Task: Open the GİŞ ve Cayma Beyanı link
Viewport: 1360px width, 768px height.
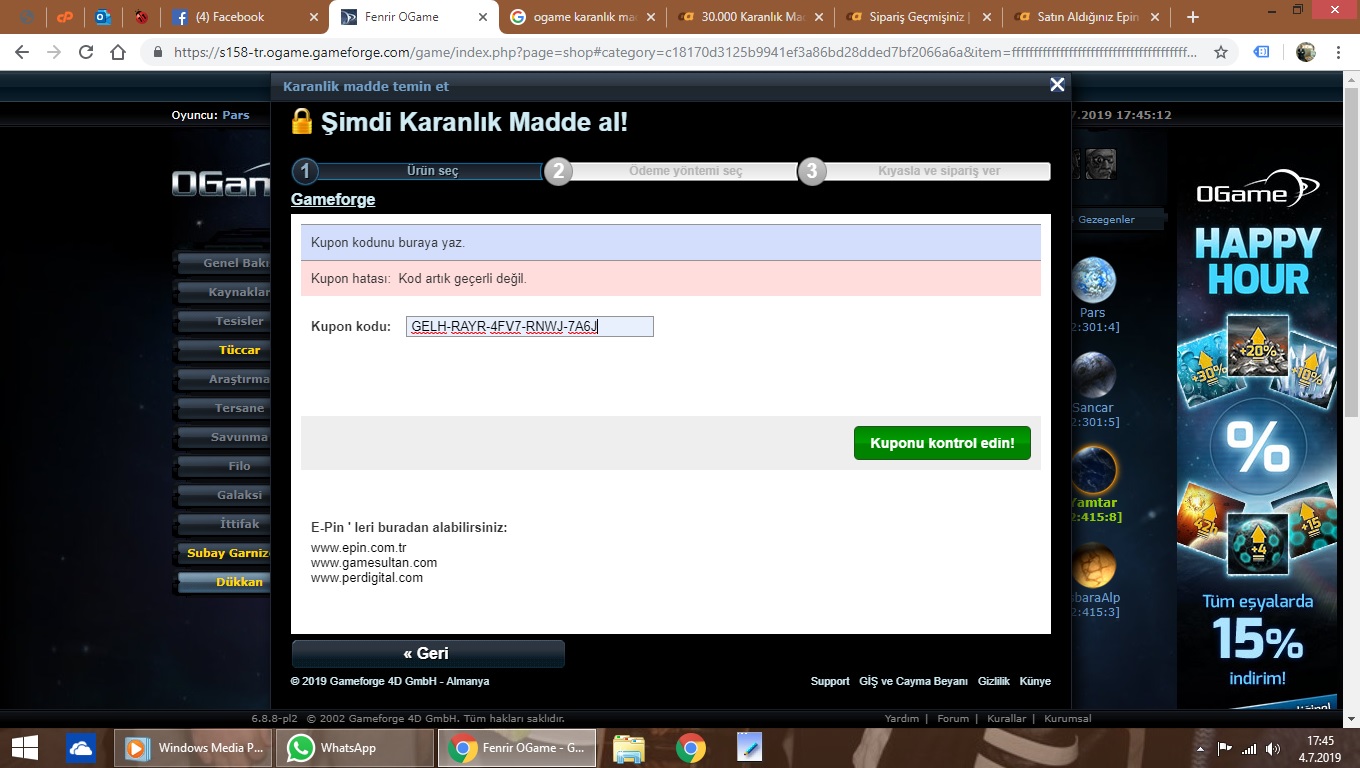Action: (x=913, y=681)
